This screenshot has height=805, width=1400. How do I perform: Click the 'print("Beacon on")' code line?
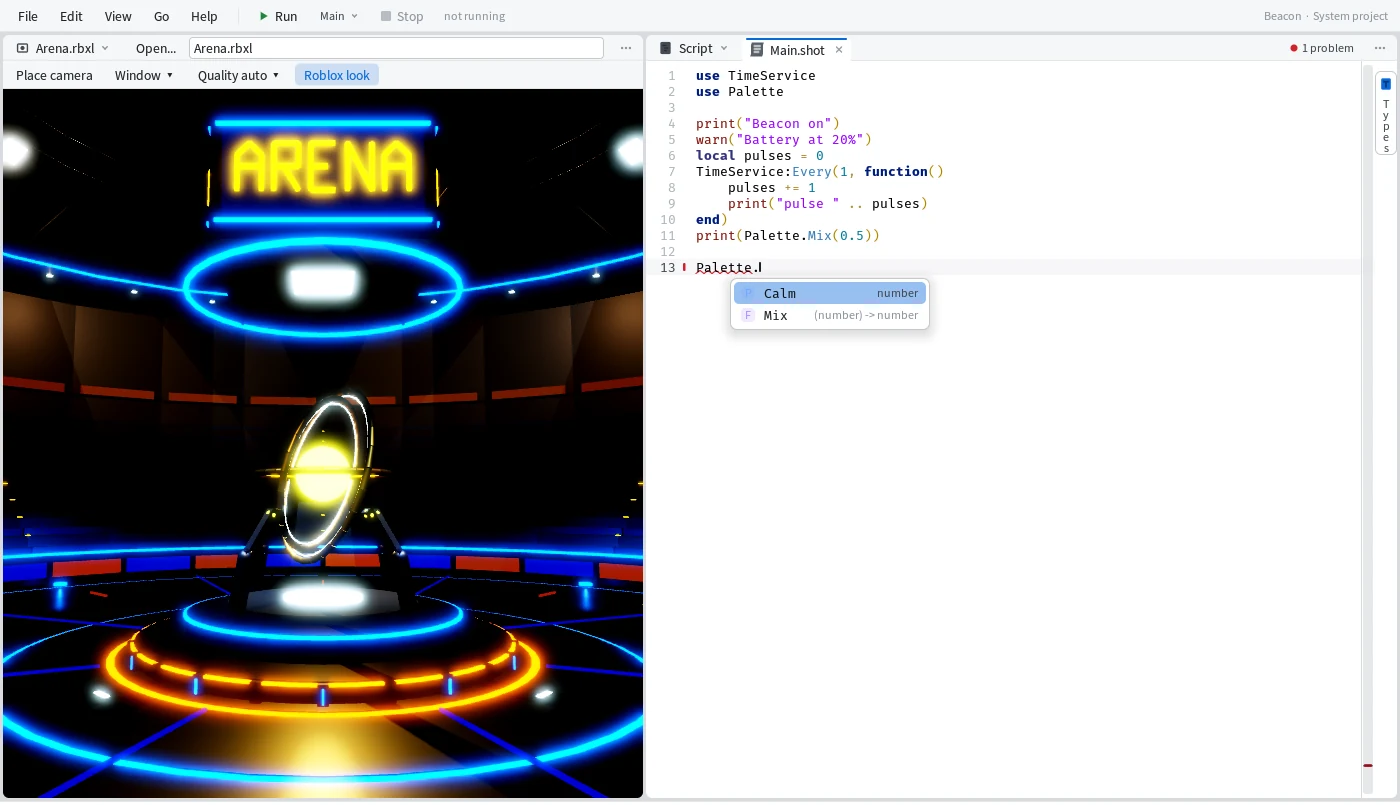pyautogui.click(x=768, y=123)
